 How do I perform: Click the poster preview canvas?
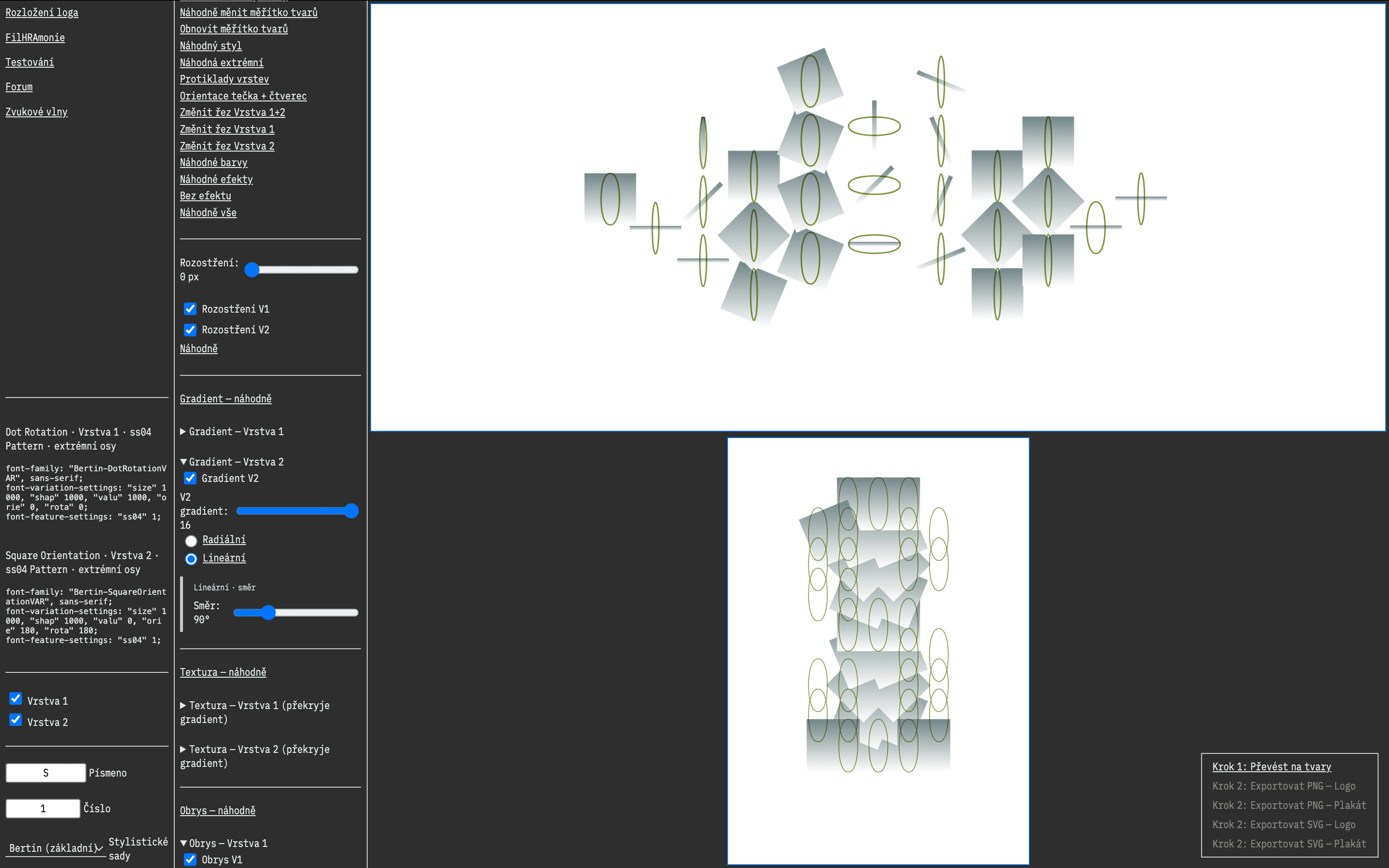click(x=878, y=651)
